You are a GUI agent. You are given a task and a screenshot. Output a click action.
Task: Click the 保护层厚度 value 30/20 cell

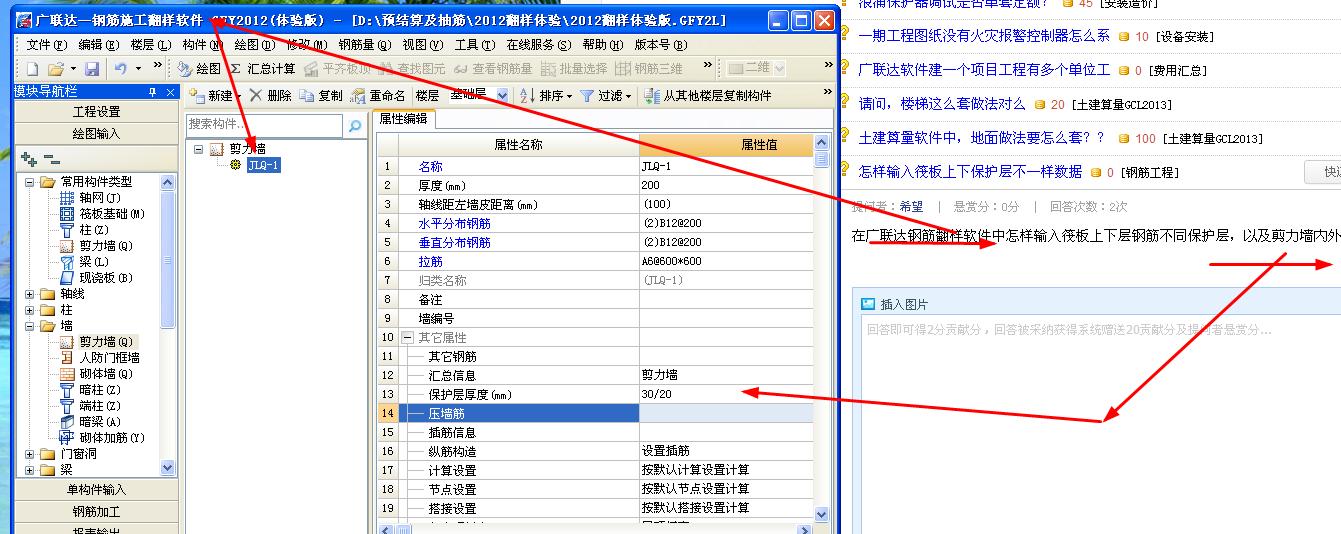pos(726,395)
